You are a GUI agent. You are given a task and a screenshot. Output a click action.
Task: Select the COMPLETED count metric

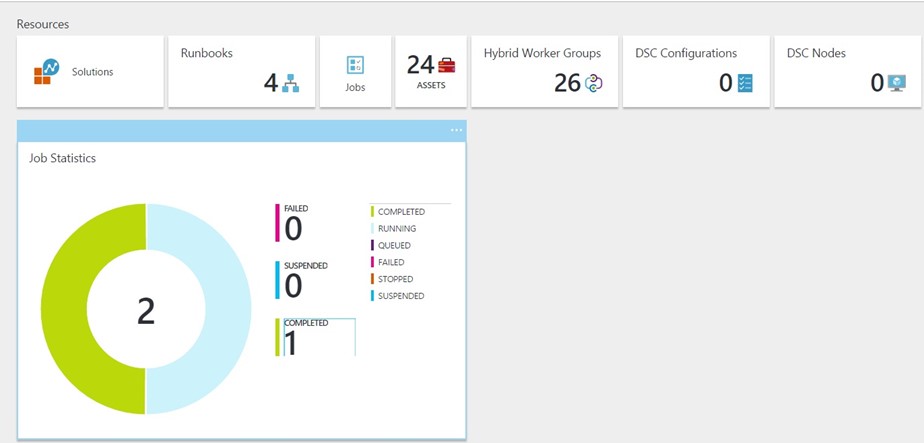click(x=315, y=338)
